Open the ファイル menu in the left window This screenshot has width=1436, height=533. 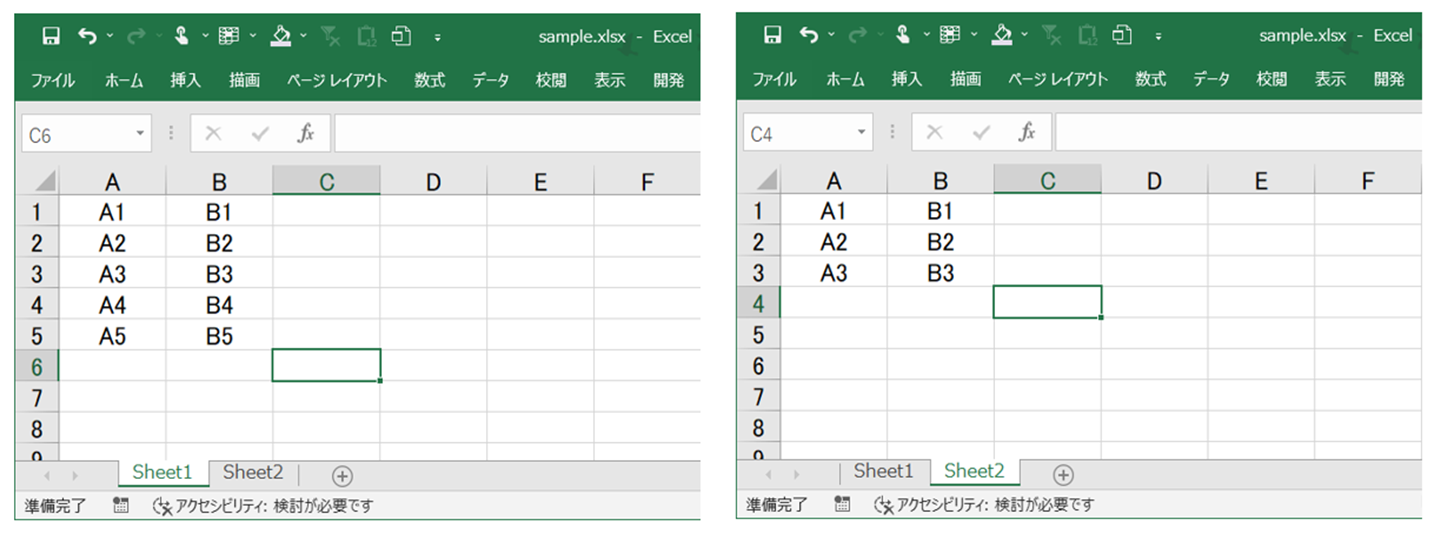tap(53, 81)
